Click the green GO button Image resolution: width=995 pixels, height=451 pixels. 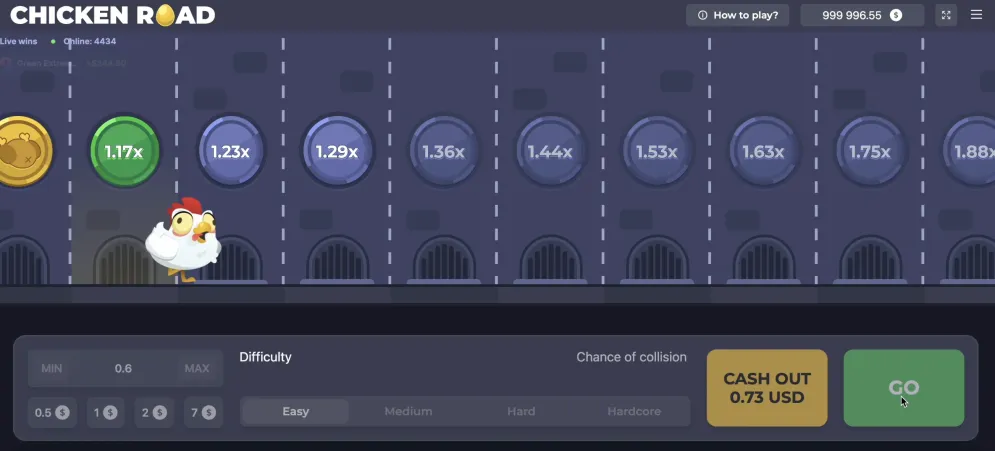click(x=904, y=388)
